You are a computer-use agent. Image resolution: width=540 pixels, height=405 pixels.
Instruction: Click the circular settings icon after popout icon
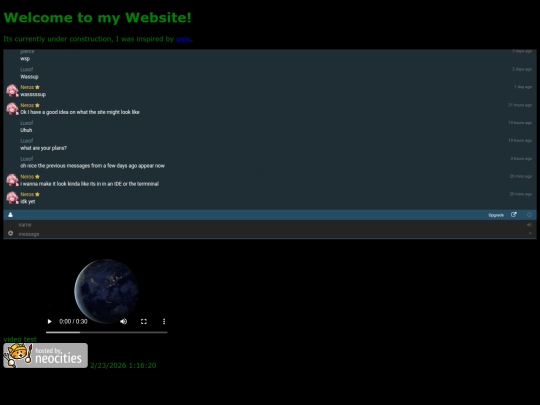[x=529, y=215]
